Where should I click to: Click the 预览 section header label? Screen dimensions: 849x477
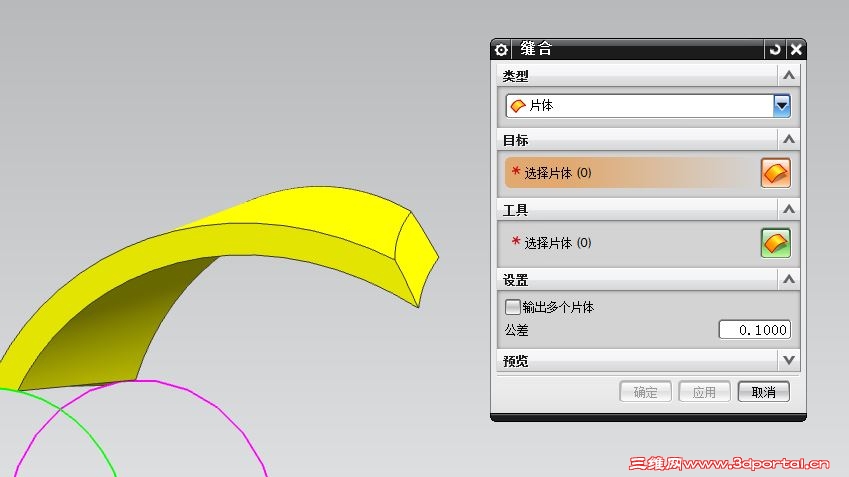[515, 361]
